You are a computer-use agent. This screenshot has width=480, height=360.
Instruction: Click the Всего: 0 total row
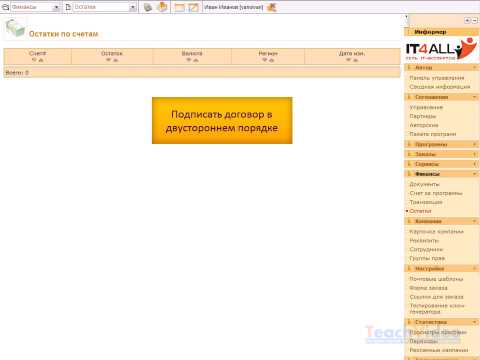(202, 72)
